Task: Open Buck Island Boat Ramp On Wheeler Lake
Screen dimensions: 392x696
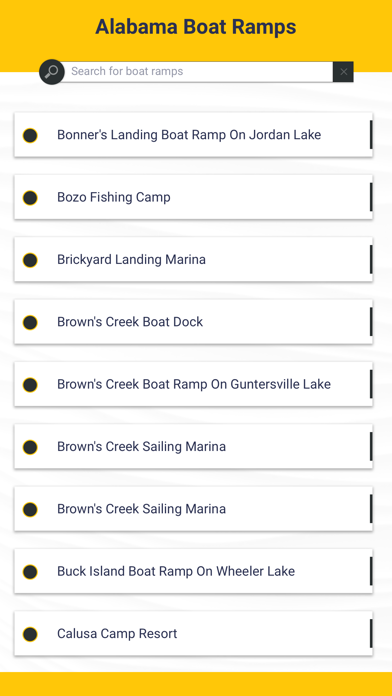Action: tap(194, 571)
